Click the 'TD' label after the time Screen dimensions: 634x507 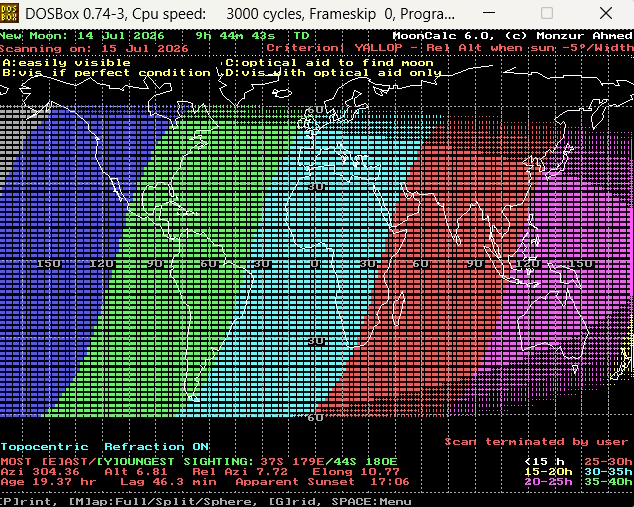pyautogui.click(x=301, y=36)
